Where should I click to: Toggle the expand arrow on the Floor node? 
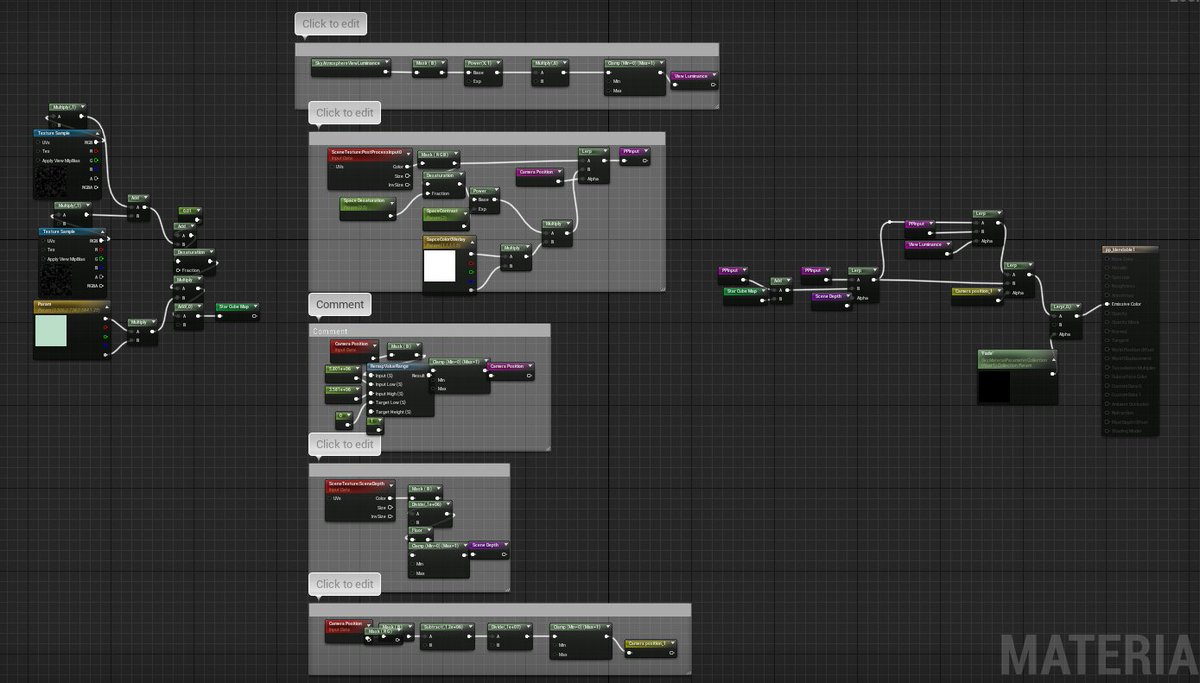(x=429, y=530)
